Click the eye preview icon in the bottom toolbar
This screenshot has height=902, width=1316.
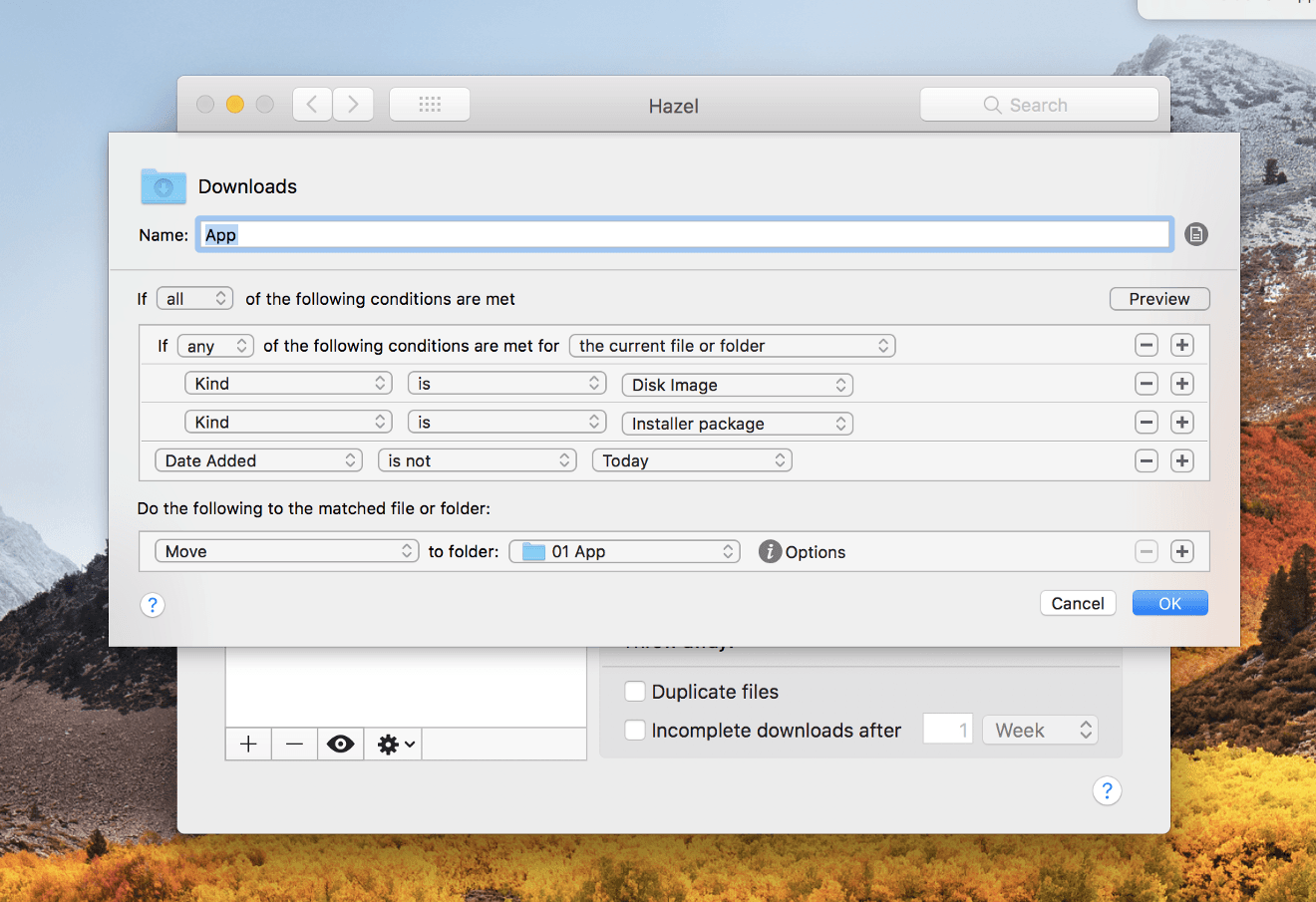(x=340, y=744)
